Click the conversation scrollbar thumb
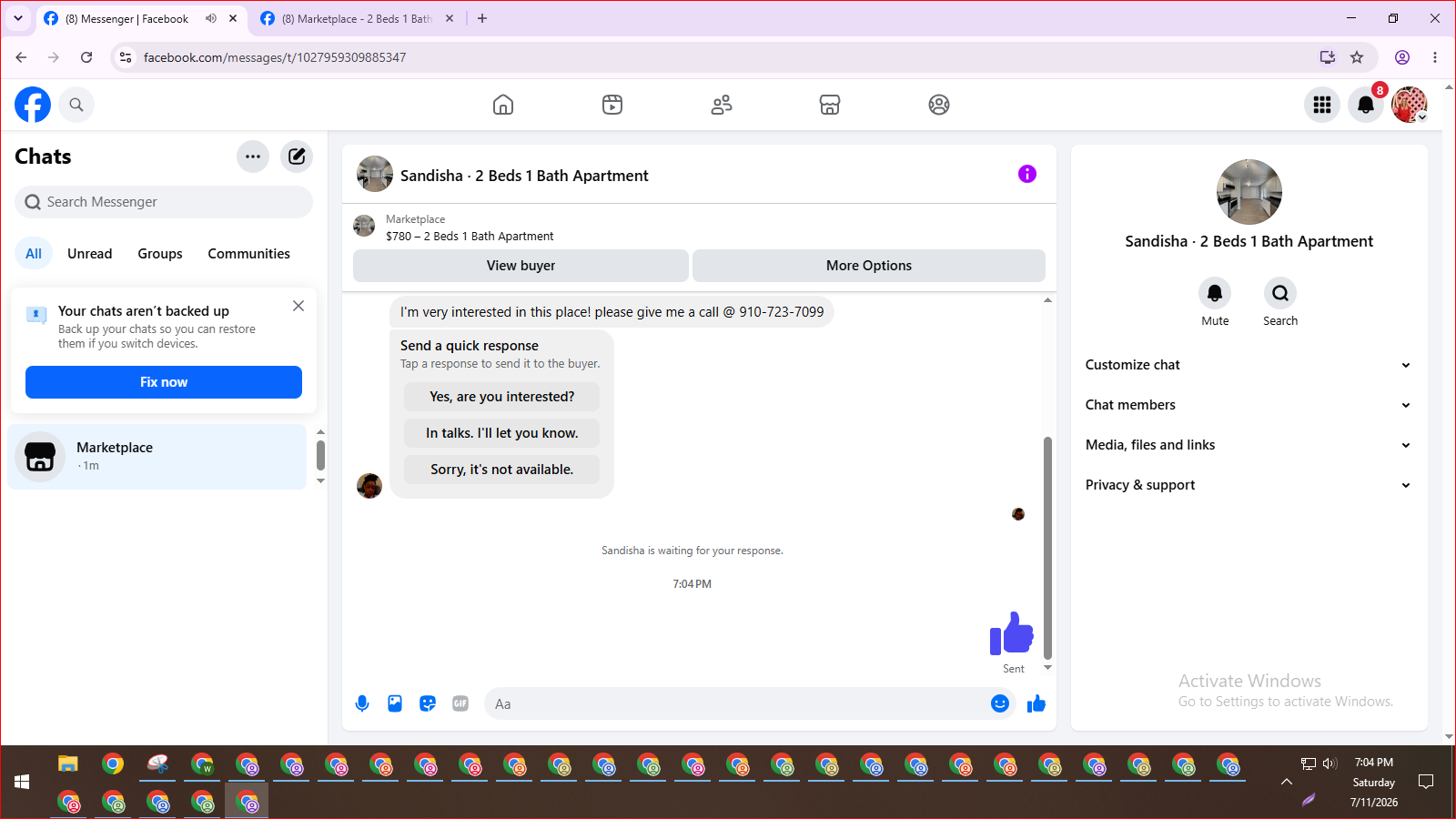1456x819 pixels. point(1047,548)
